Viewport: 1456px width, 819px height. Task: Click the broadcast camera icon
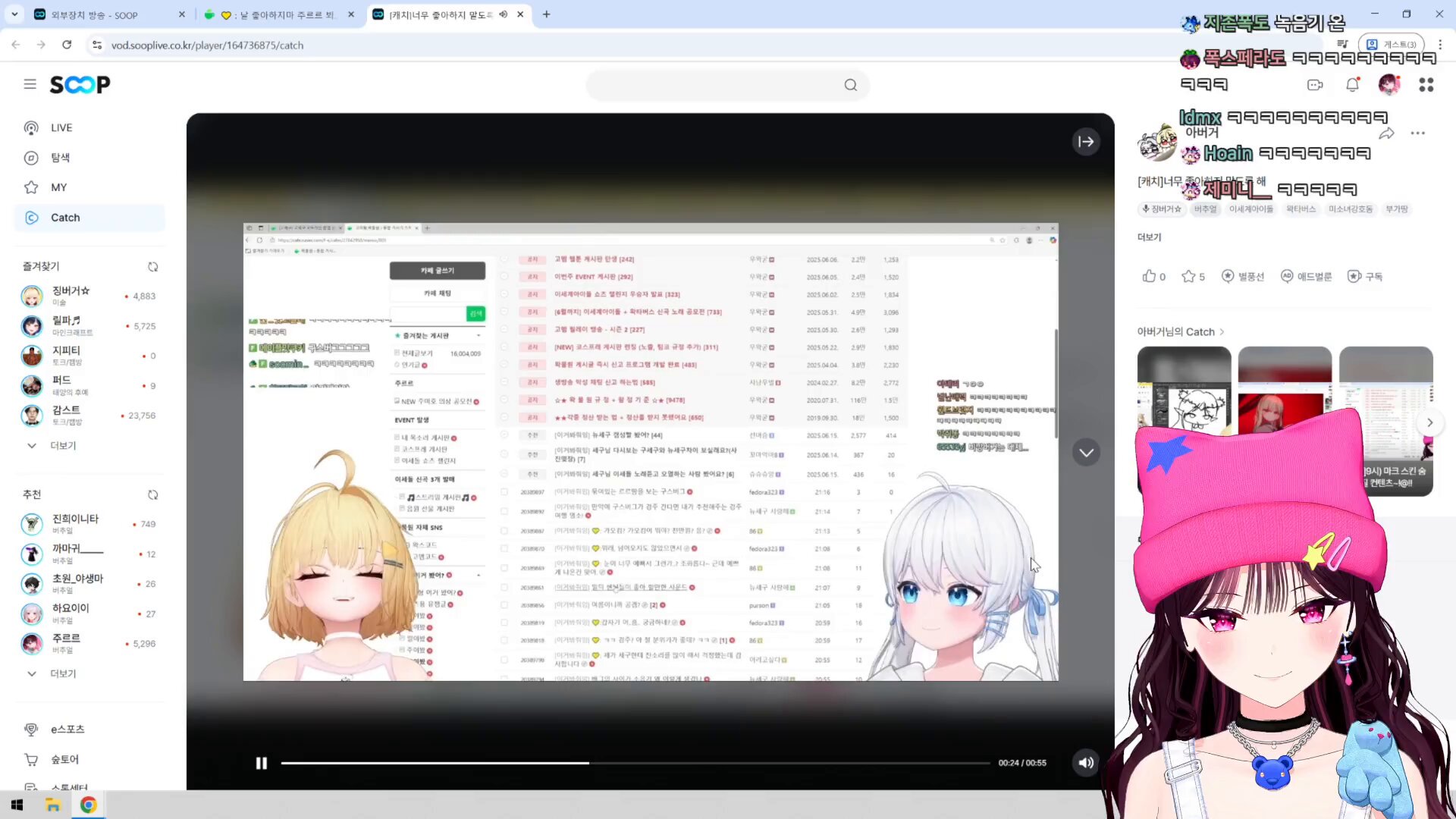1315,85
